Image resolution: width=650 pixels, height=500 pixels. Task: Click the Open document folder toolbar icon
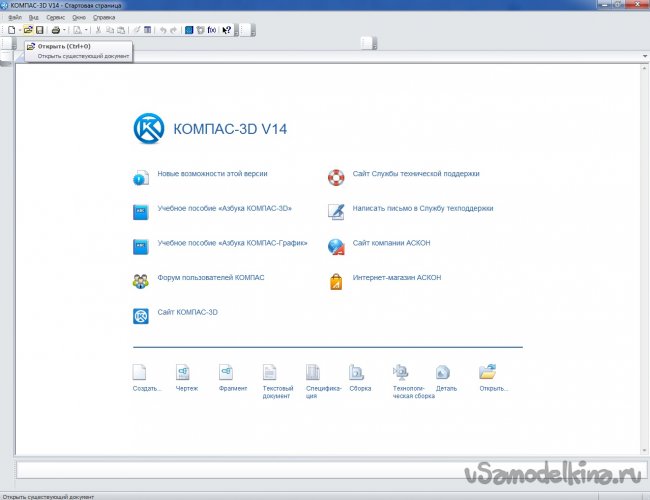[x=28, y=31]
